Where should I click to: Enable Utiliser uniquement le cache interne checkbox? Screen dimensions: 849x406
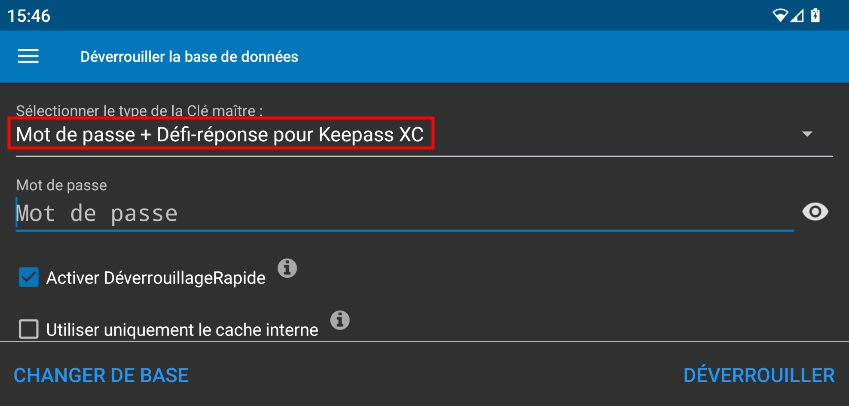(x=29, y=329)
